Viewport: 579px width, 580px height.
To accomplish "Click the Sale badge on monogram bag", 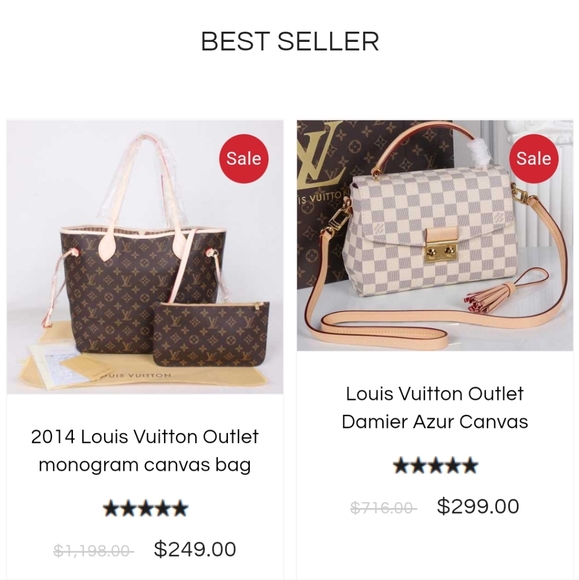I will point(244,158).
